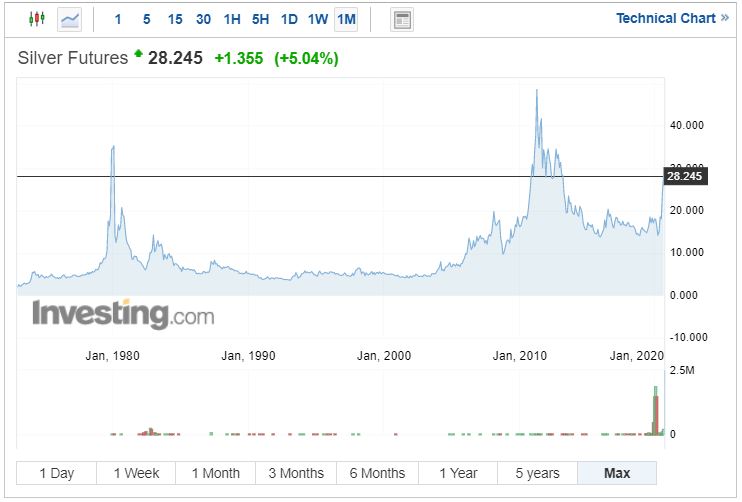Switch range to 3 Months
The height and width of the screenshot is (502, 742).
pyautogui.click(x=296, y=473)
